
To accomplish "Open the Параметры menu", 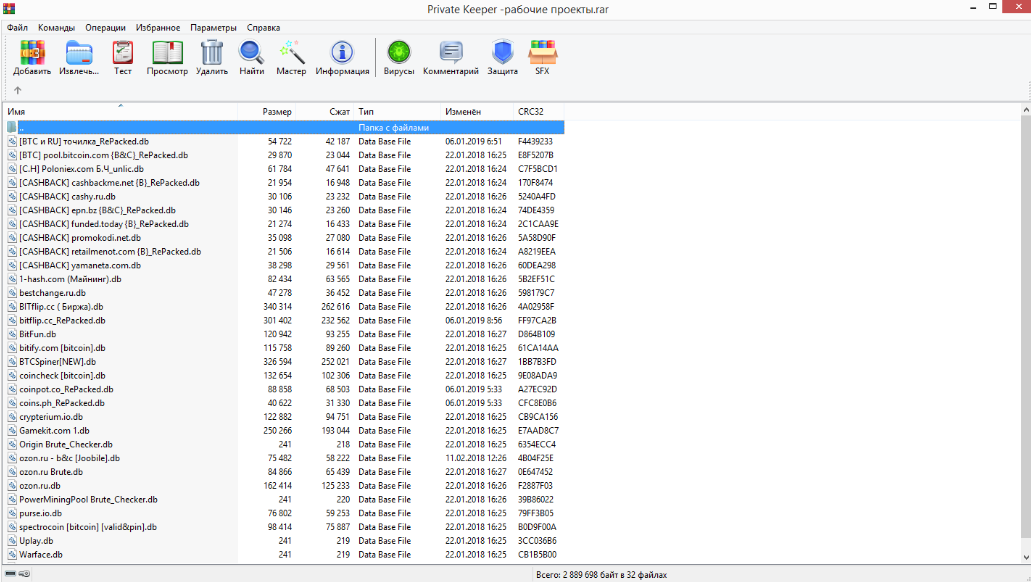I will coord(213,28).
